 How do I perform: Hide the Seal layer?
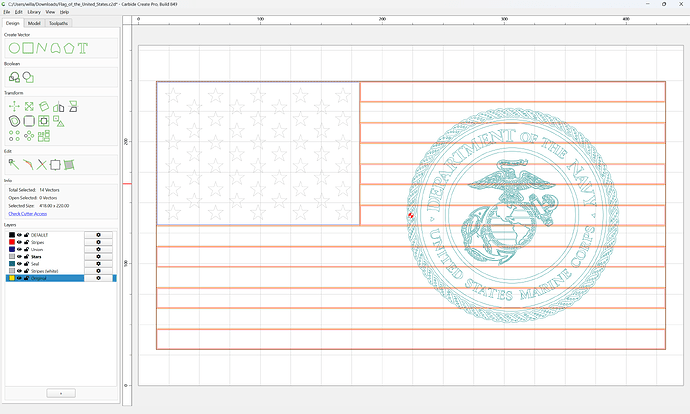[x=19, y=264]
